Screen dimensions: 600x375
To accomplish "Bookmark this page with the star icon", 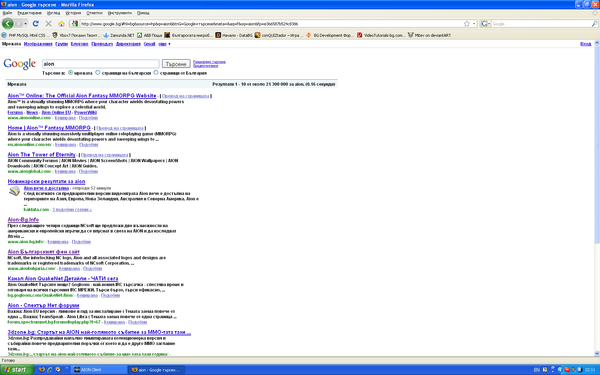I will point(466,24).
